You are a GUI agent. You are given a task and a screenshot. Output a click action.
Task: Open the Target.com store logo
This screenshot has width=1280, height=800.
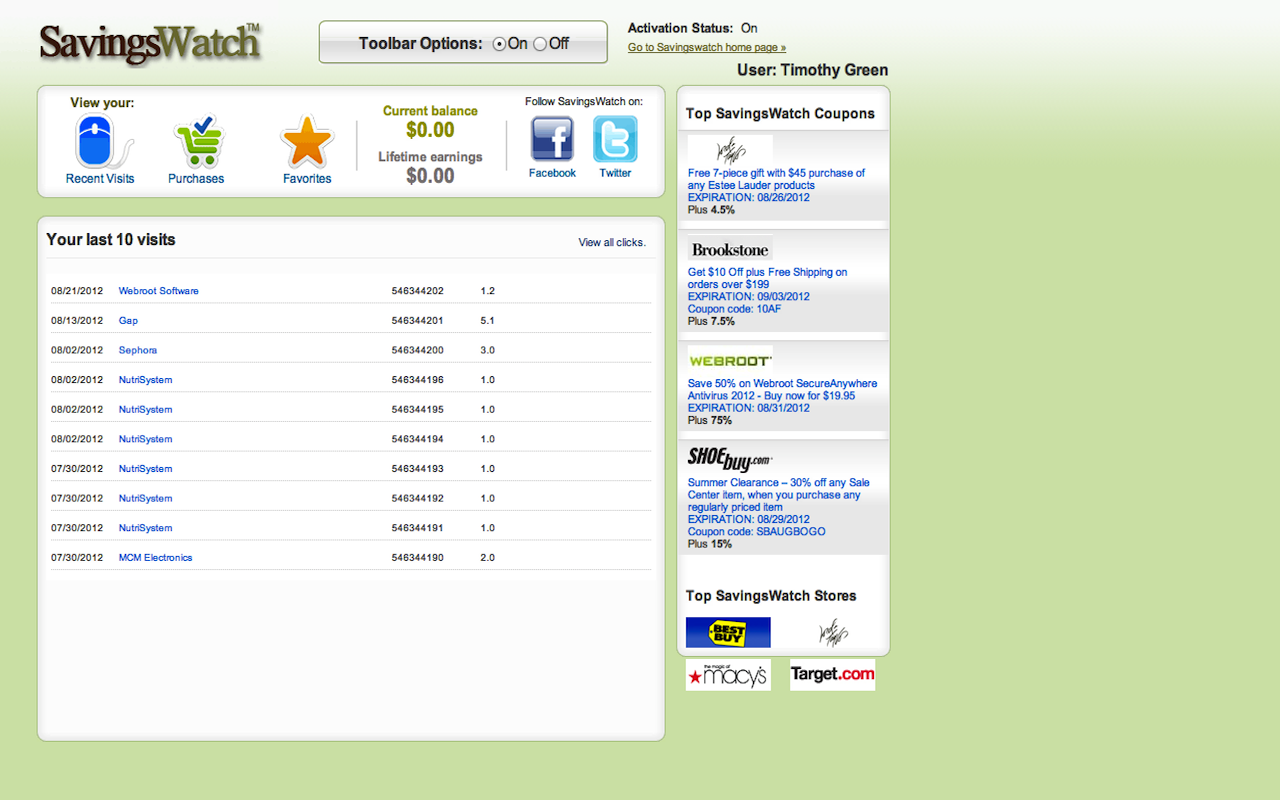[x=832, y=675]
